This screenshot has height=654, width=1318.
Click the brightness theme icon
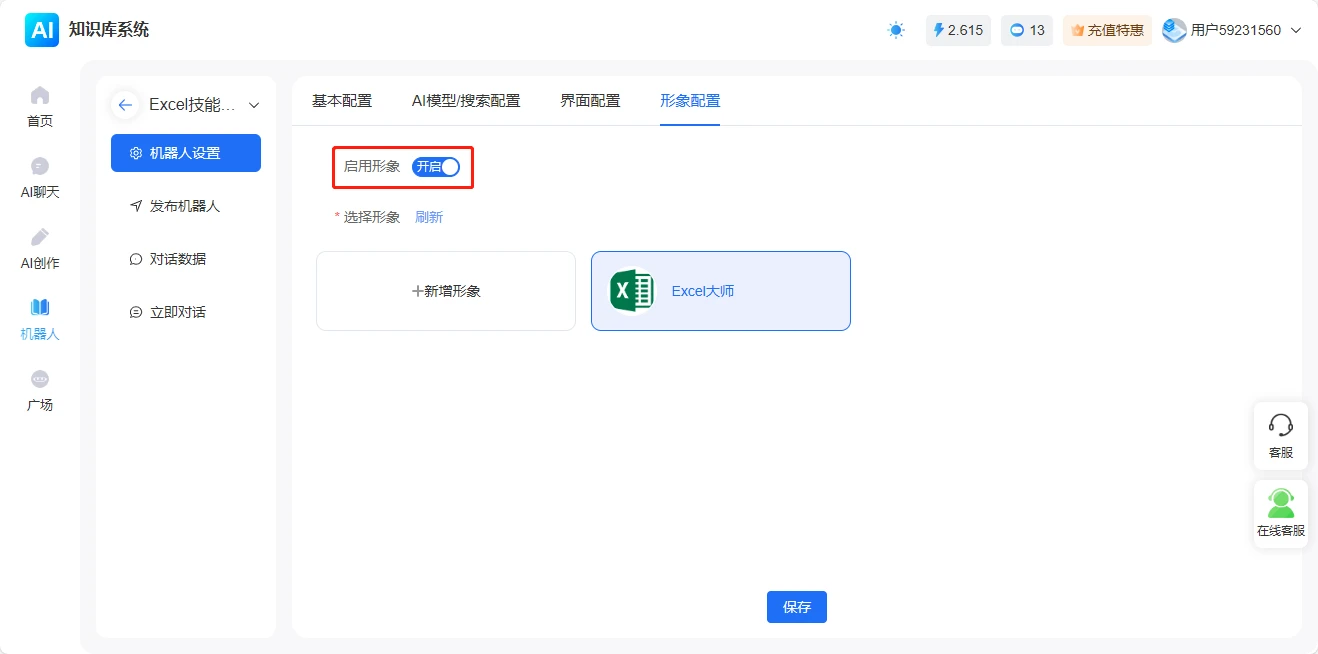[896, 30]
